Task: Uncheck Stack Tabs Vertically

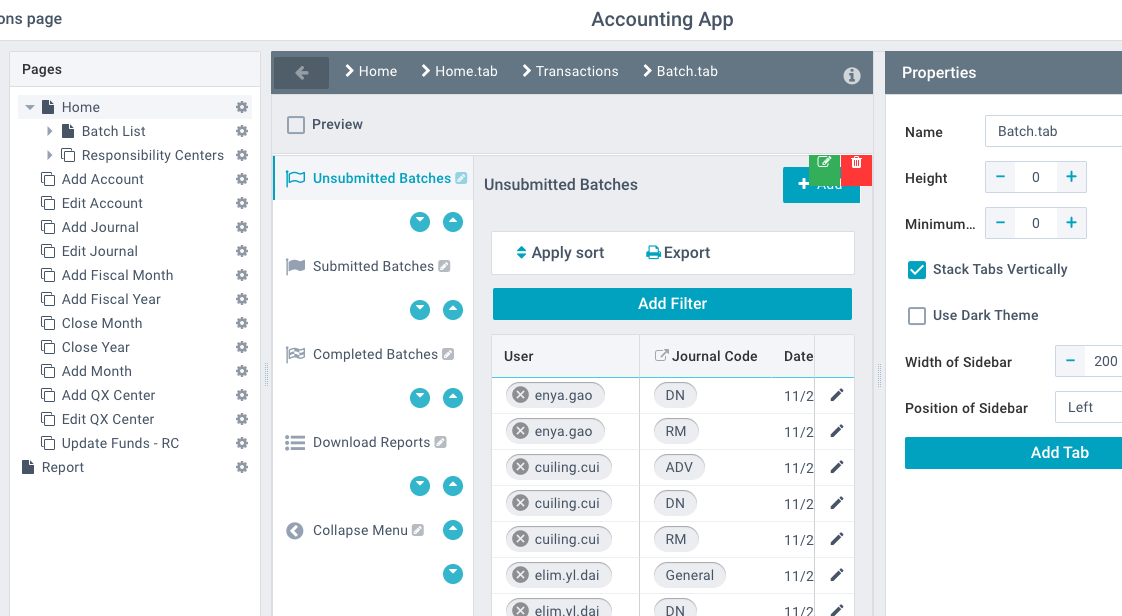Action: point(917,269)
